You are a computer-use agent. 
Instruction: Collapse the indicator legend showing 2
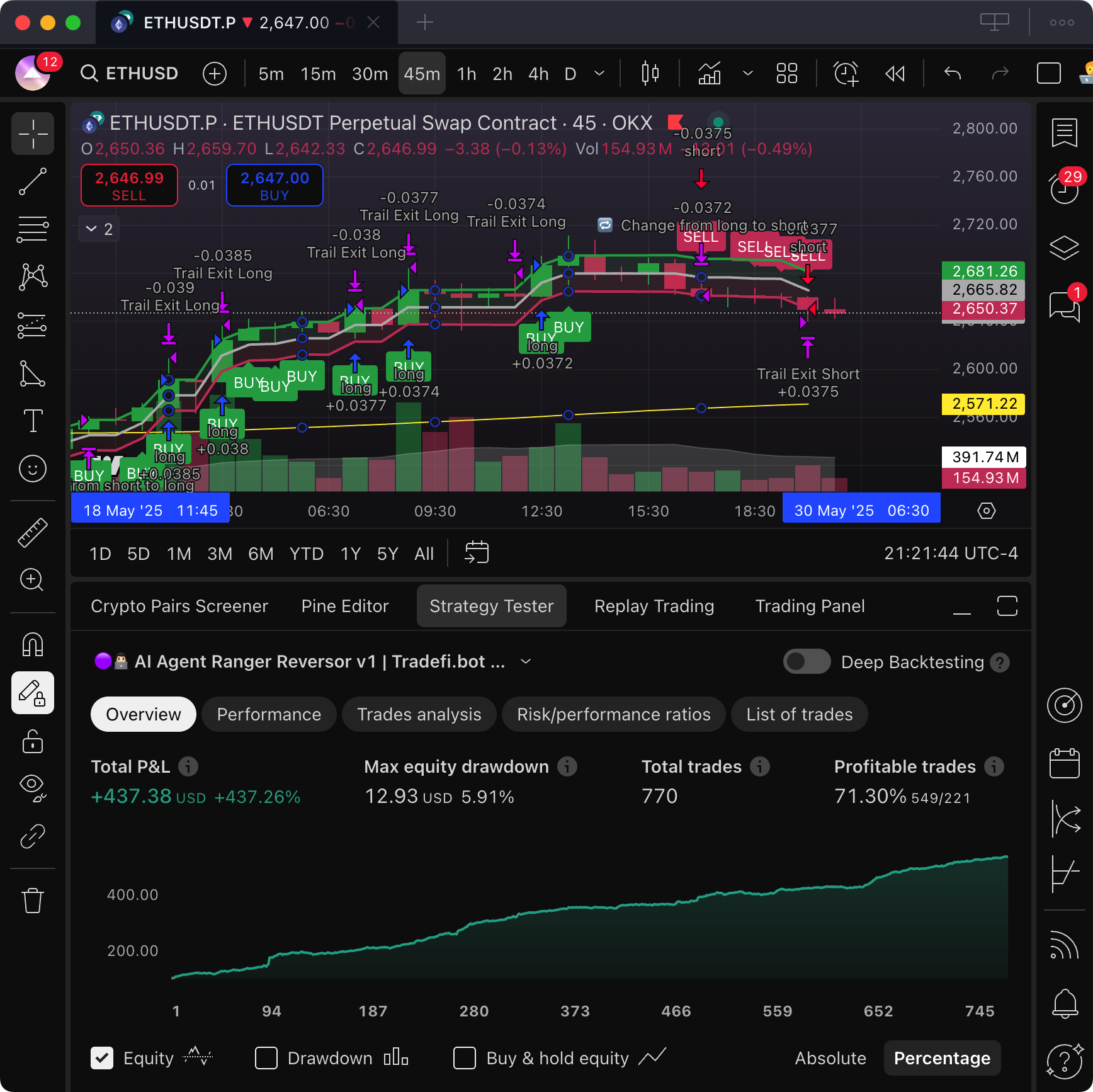coord(92,229)
